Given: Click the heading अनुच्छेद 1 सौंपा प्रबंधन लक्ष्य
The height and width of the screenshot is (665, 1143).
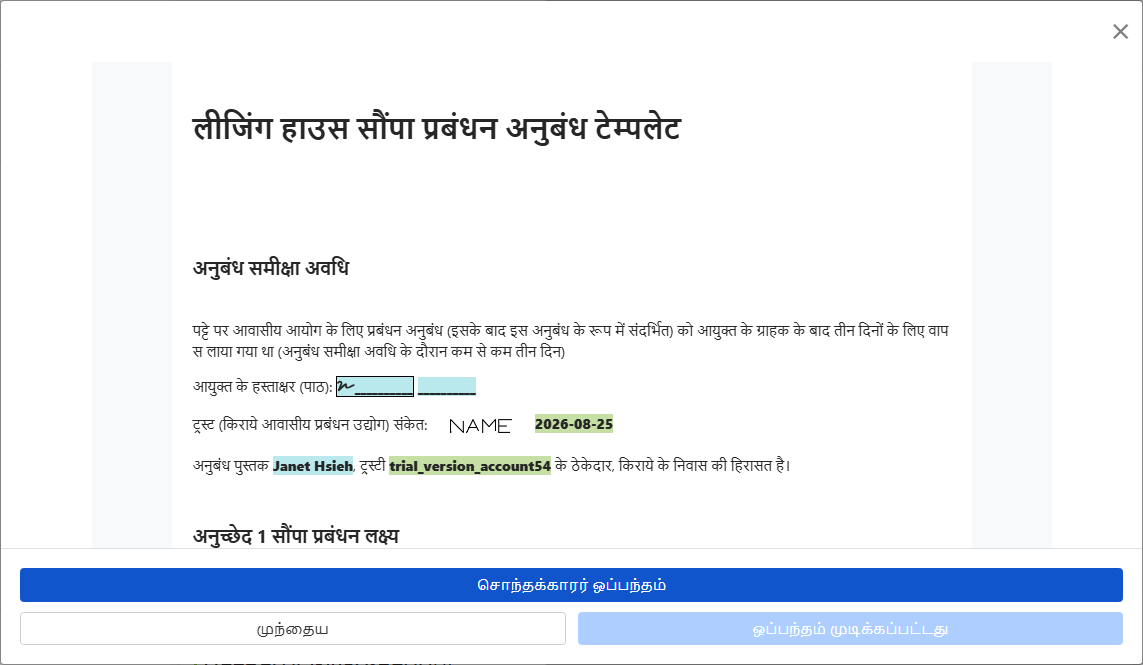Looking at the screenshot, I should click(x=295, y=536).
